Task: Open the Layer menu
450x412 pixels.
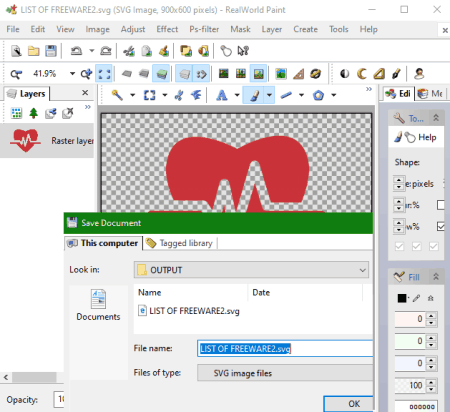Action: pyautogui.click(x=272, y=29)
